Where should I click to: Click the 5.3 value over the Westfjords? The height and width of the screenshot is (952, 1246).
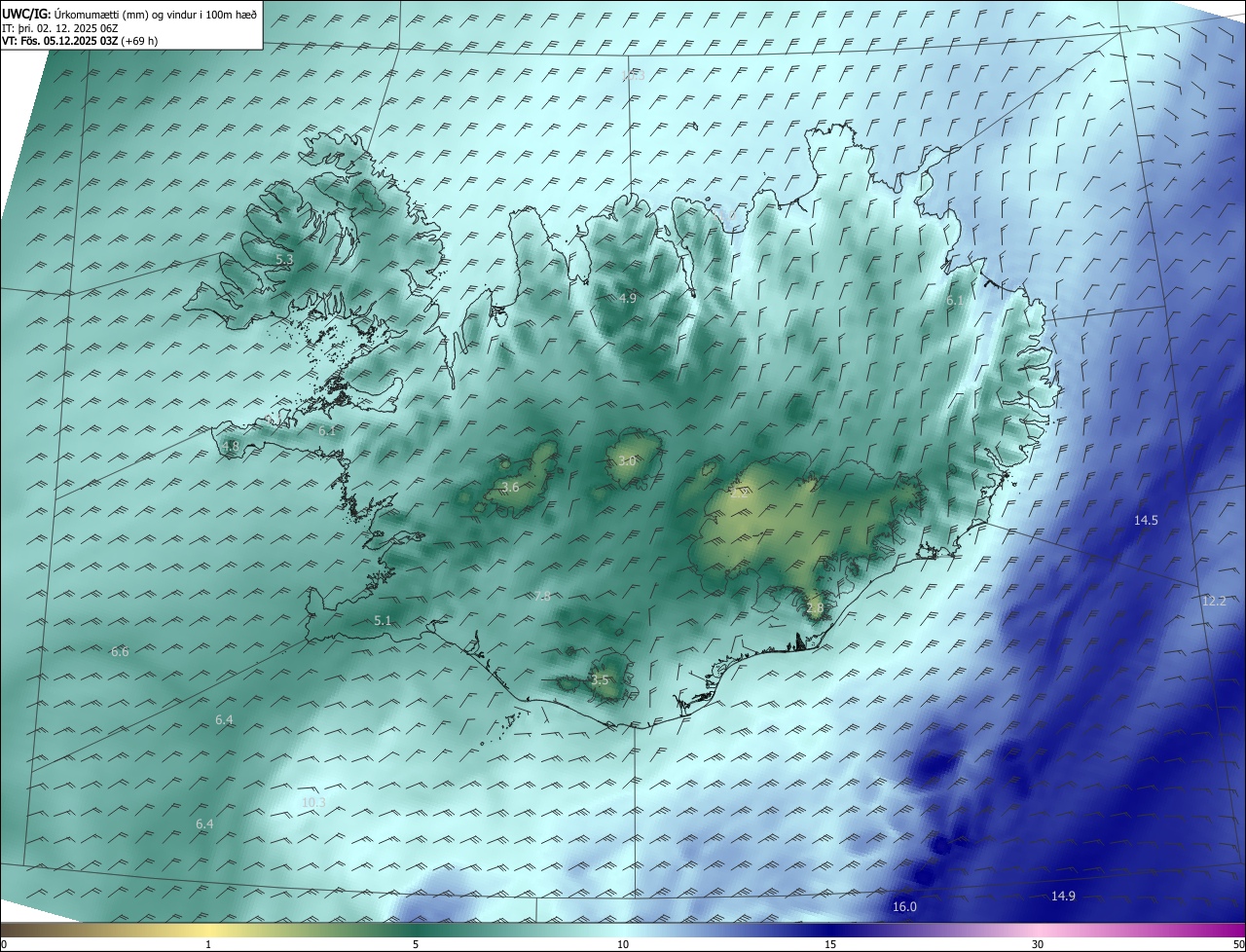284,260
